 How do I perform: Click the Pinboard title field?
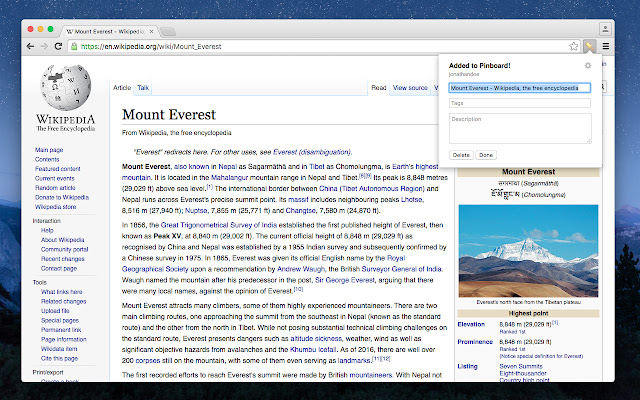pos(520,88)
